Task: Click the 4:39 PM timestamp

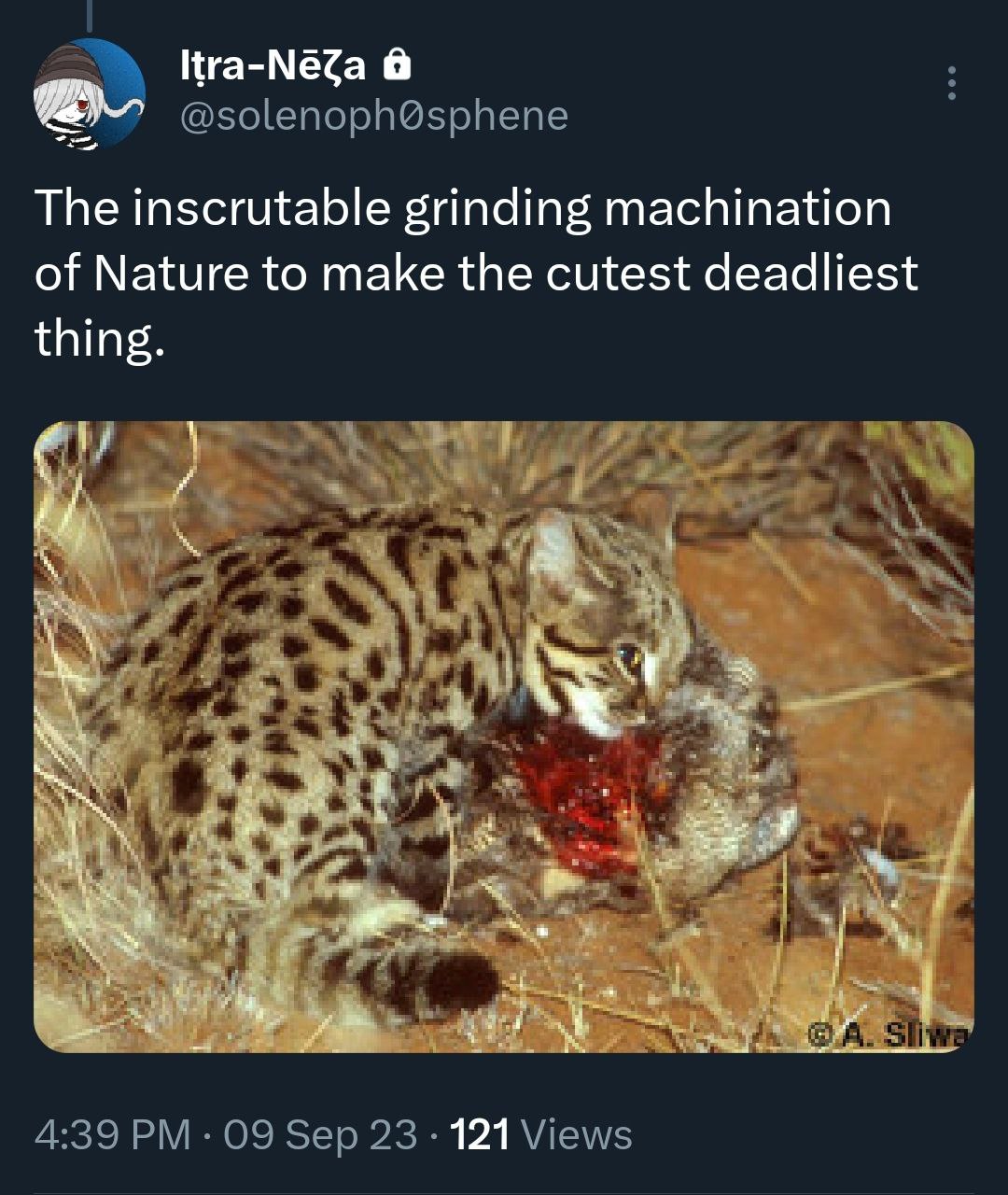Action: pos(113,1134)
